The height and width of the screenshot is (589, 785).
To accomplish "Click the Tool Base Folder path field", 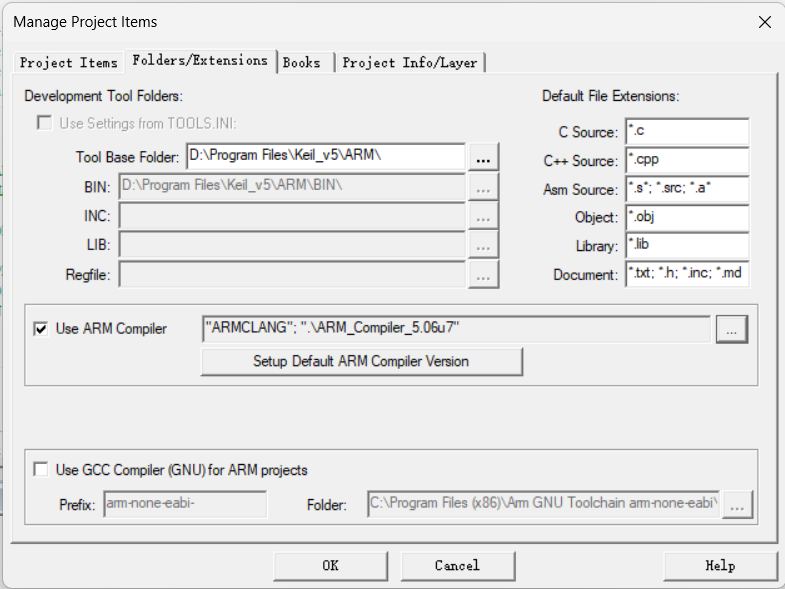I will click(x=326, y=156).
